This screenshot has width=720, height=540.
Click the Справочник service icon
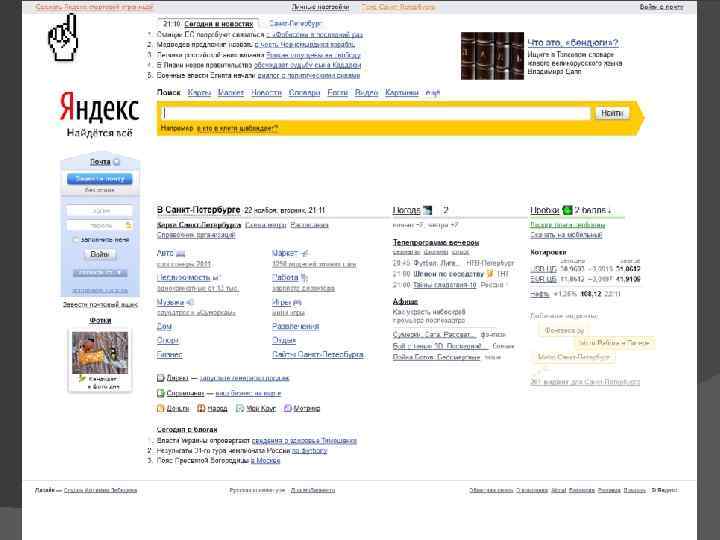pos(161,393)
